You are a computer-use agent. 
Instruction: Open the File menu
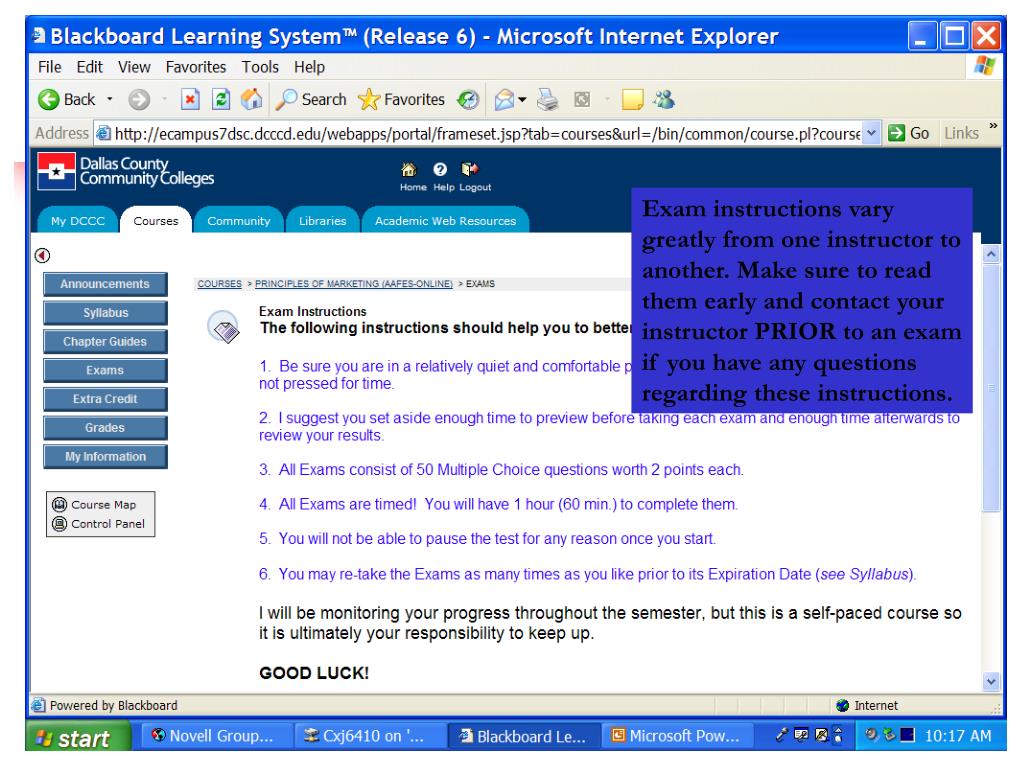point(50,67)
